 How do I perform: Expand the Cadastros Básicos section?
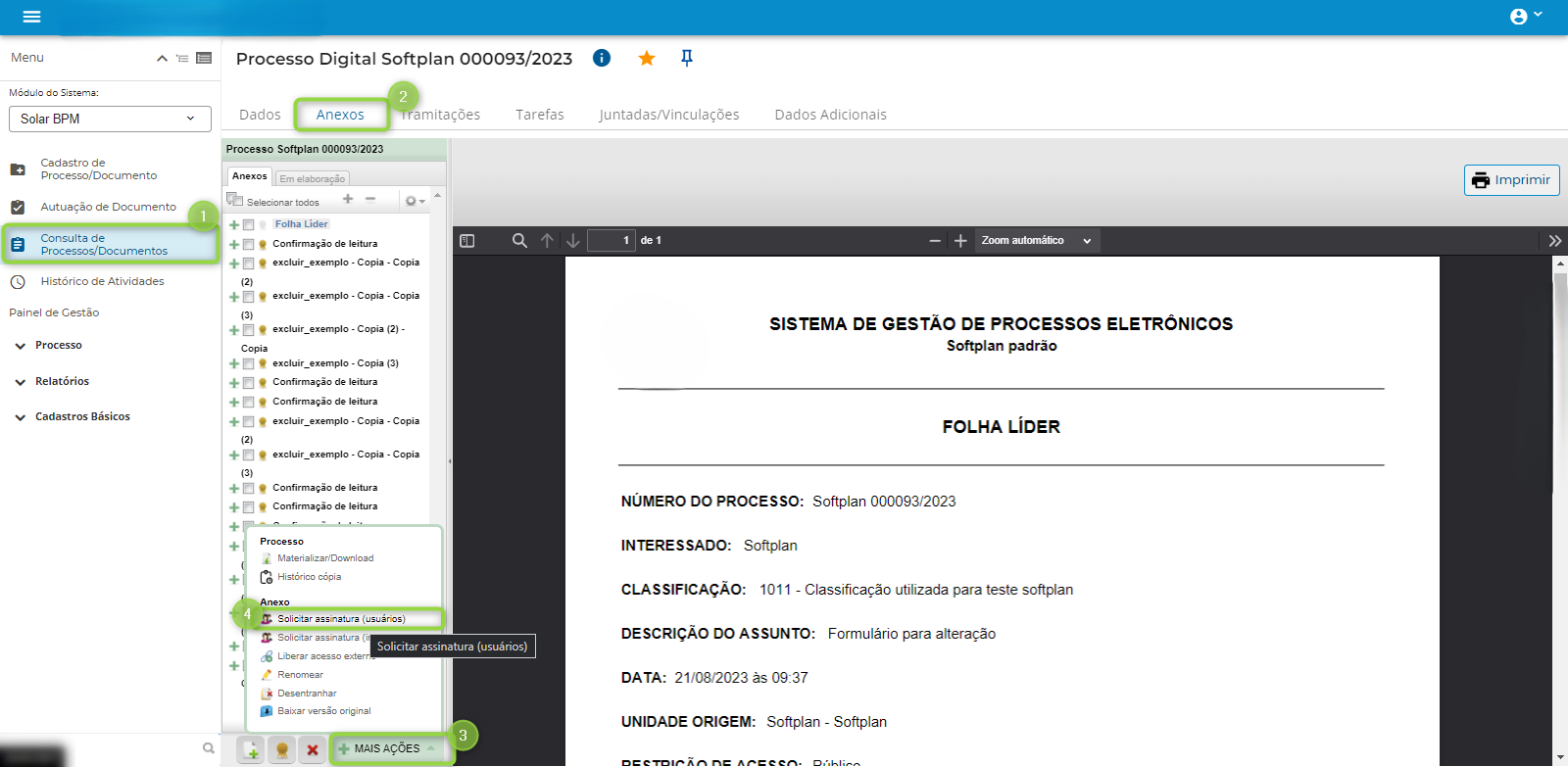point(72,416)
